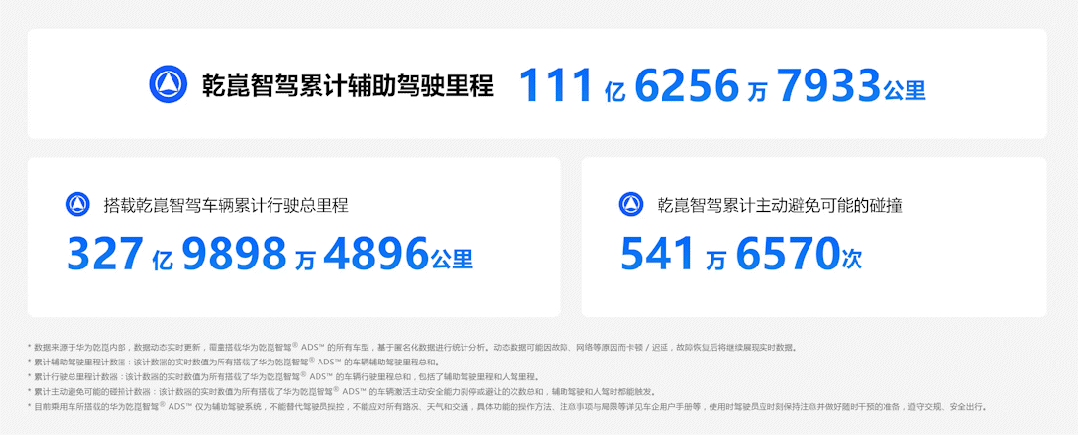
Task: Click the 111 亿 figure in top card
Action: tap(572, 85)
